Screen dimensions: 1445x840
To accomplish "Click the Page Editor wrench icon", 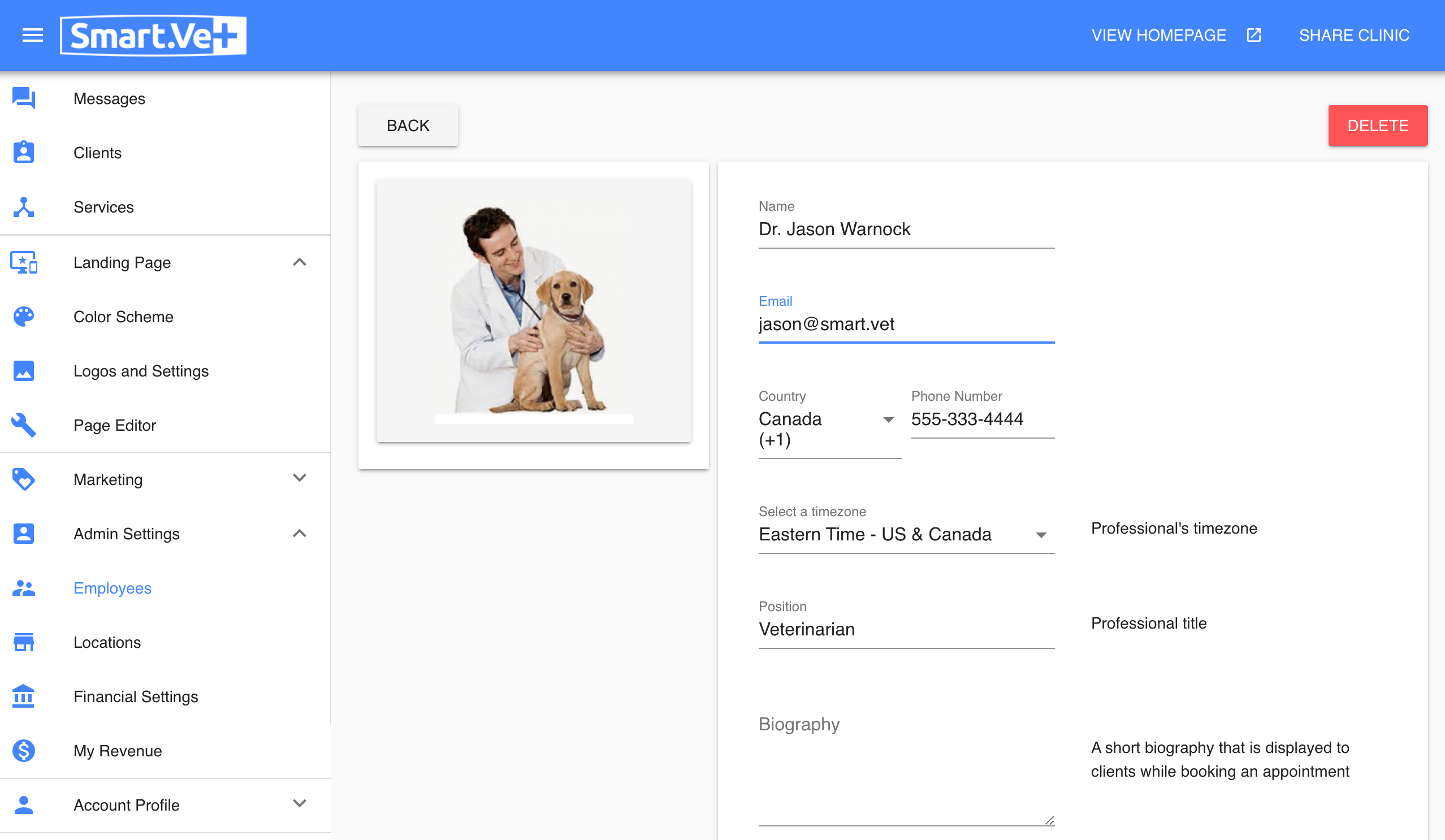I will click(24, 425).
